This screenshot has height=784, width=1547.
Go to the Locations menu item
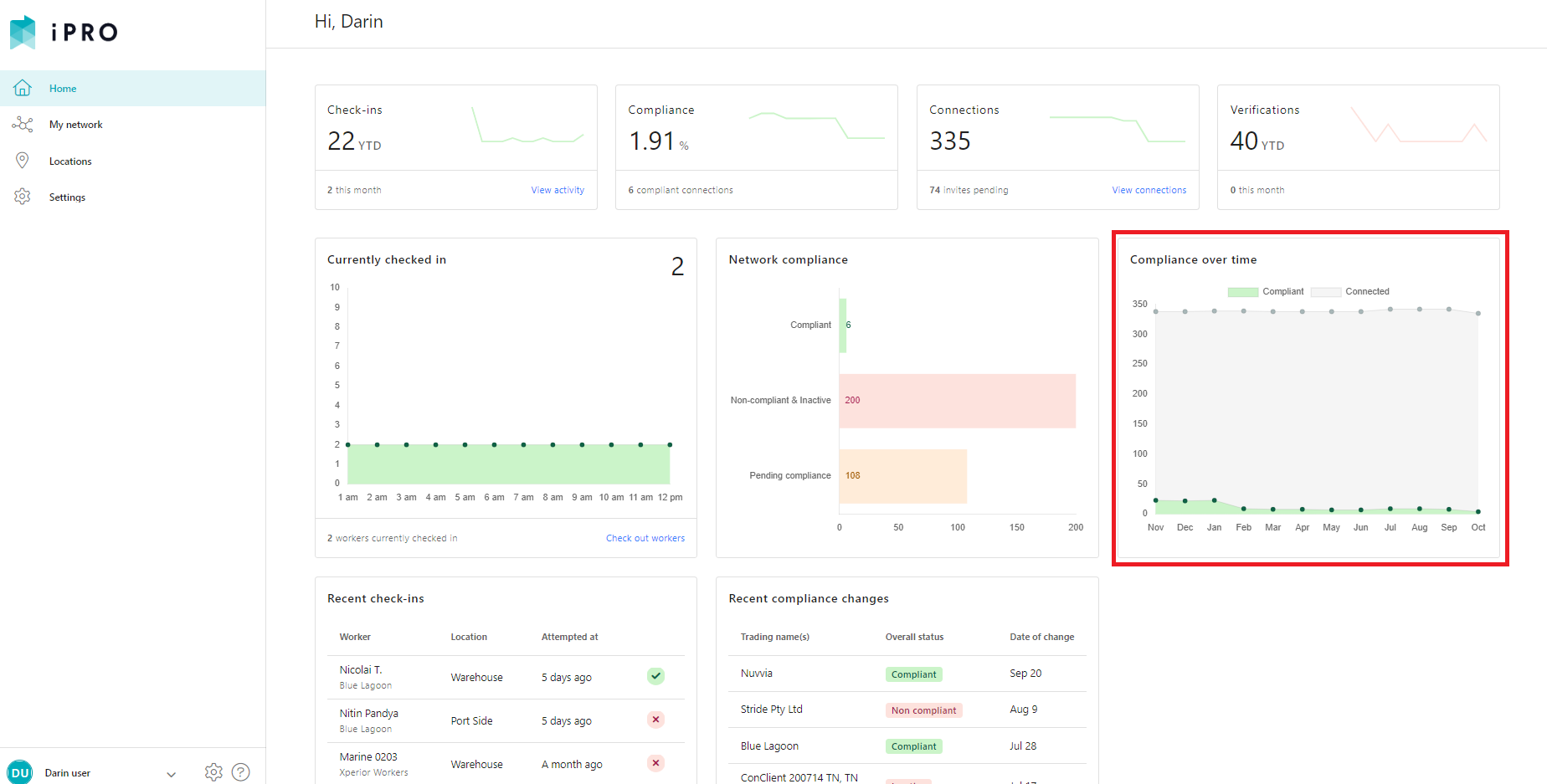click(133, 161)
